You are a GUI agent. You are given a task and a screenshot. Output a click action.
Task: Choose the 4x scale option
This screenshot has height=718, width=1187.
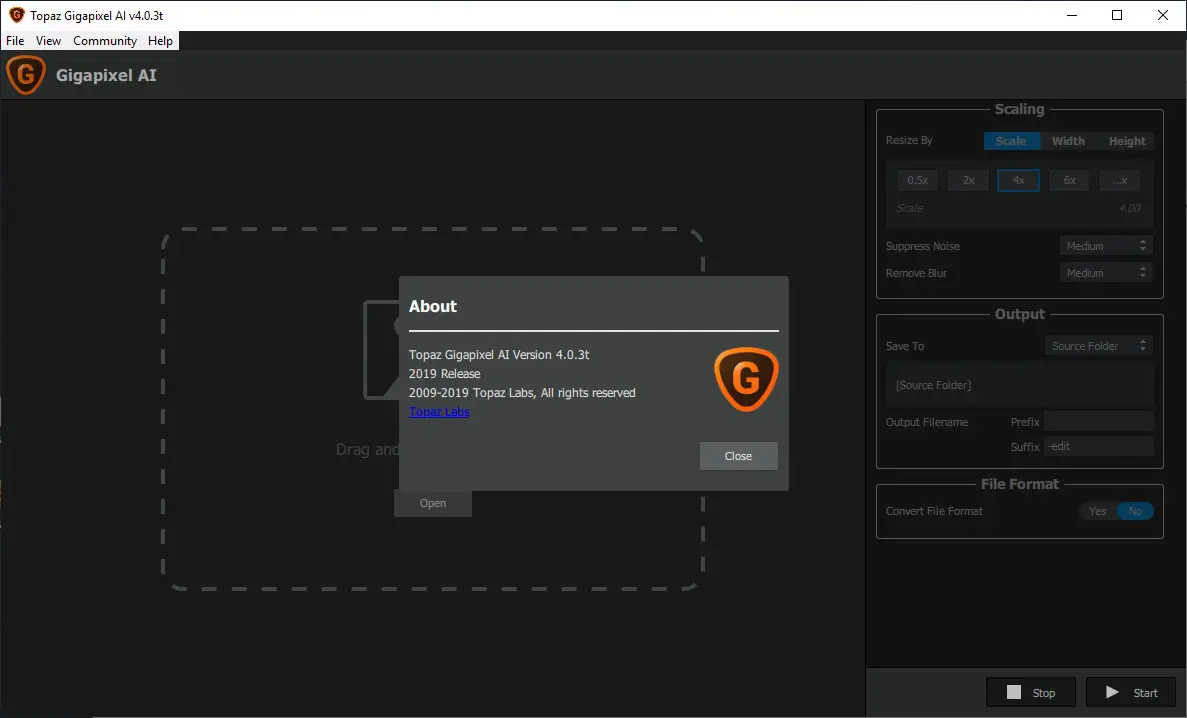pos(1018,180)
